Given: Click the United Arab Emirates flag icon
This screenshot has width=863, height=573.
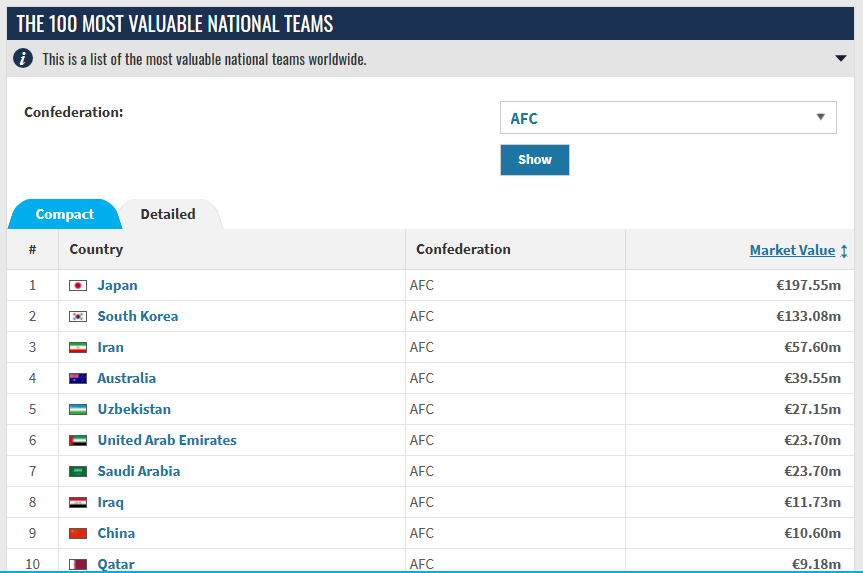Looking at the screenshot, I should [78, 440].
